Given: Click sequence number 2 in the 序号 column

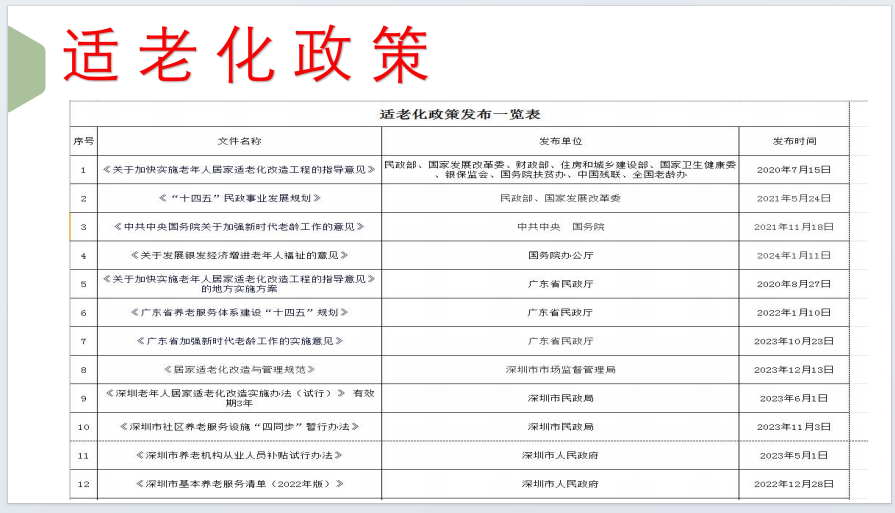Looking at the screenshot, I should (83, 198).
